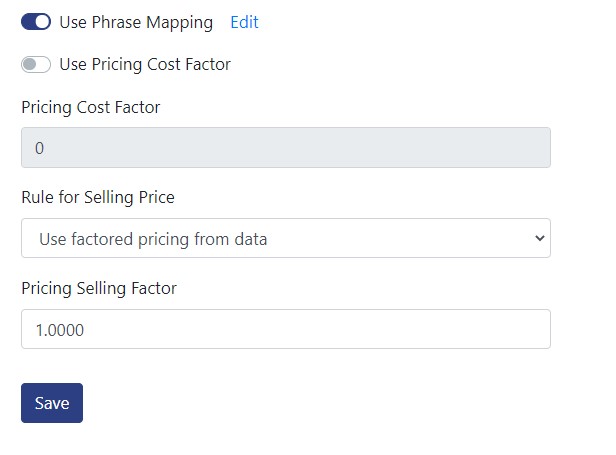616x455 pixels.
Task: Focus the Pricing Selling Factor input field
Action: pyautogui.click(x=286, y=329)
